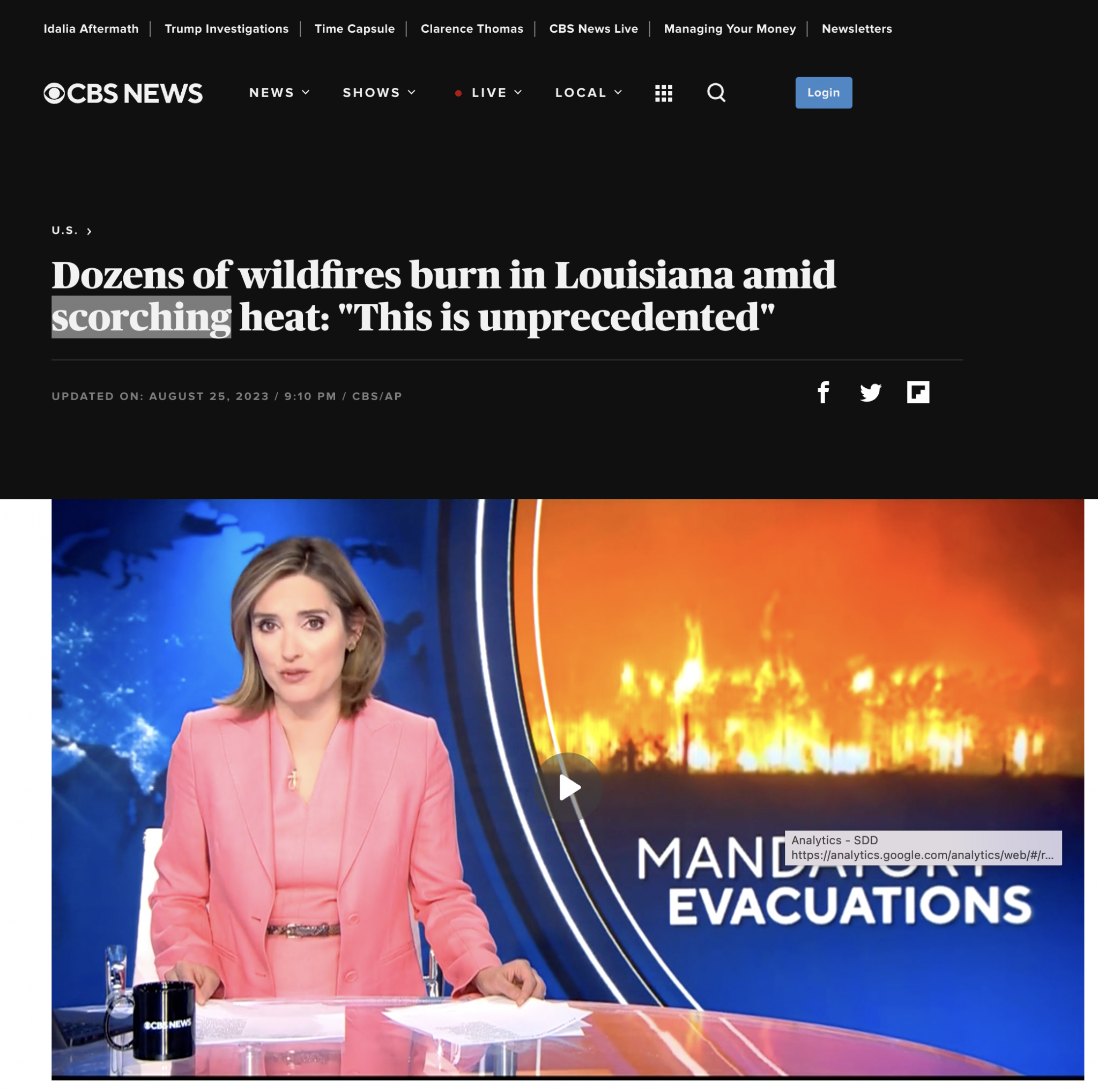1098x1092 pixels.
Task: Open the search magnifier icon
Action: (x=716, y=93)
